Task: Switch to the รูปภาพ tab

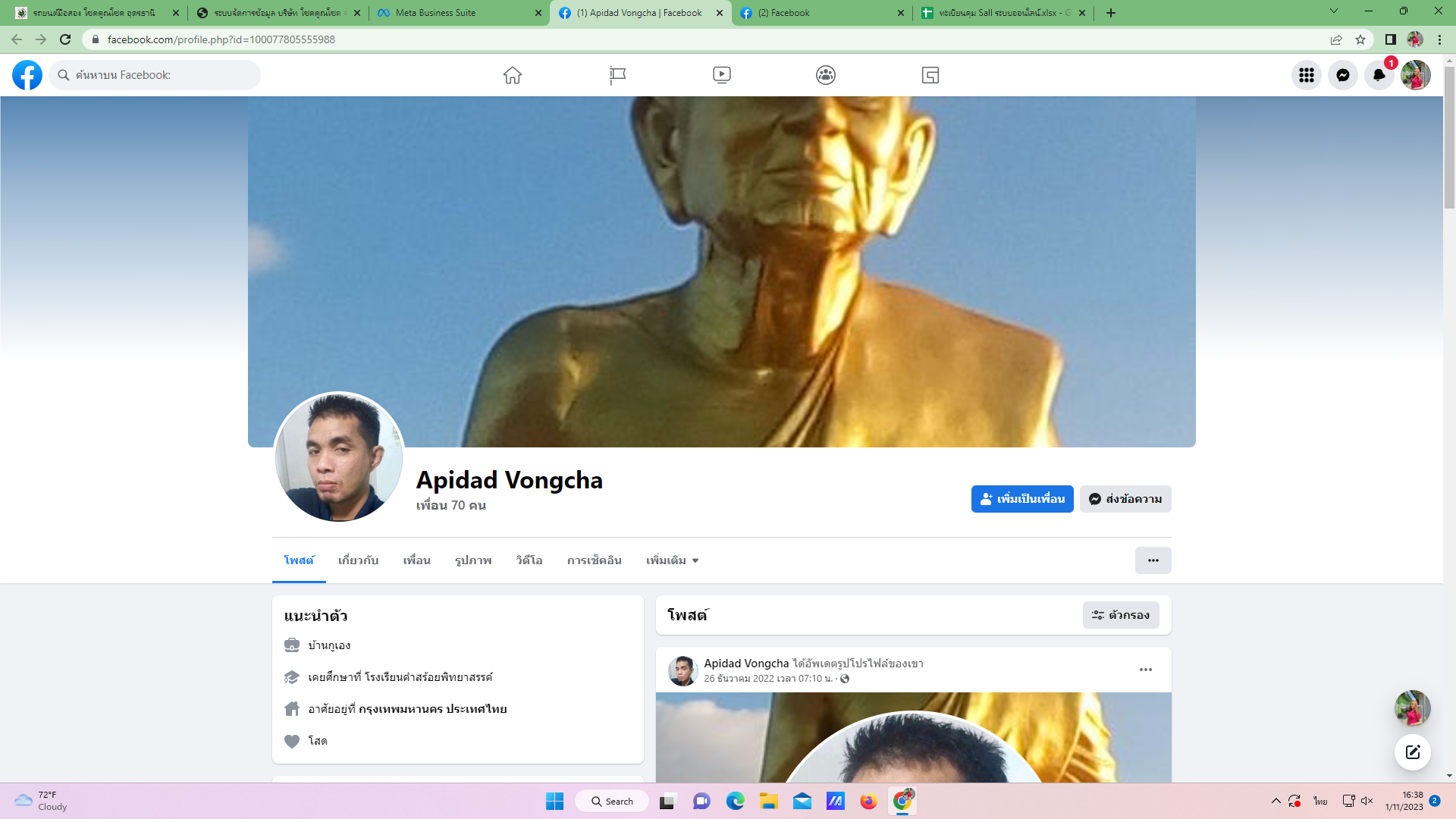Action: click(x=473, y=560)
